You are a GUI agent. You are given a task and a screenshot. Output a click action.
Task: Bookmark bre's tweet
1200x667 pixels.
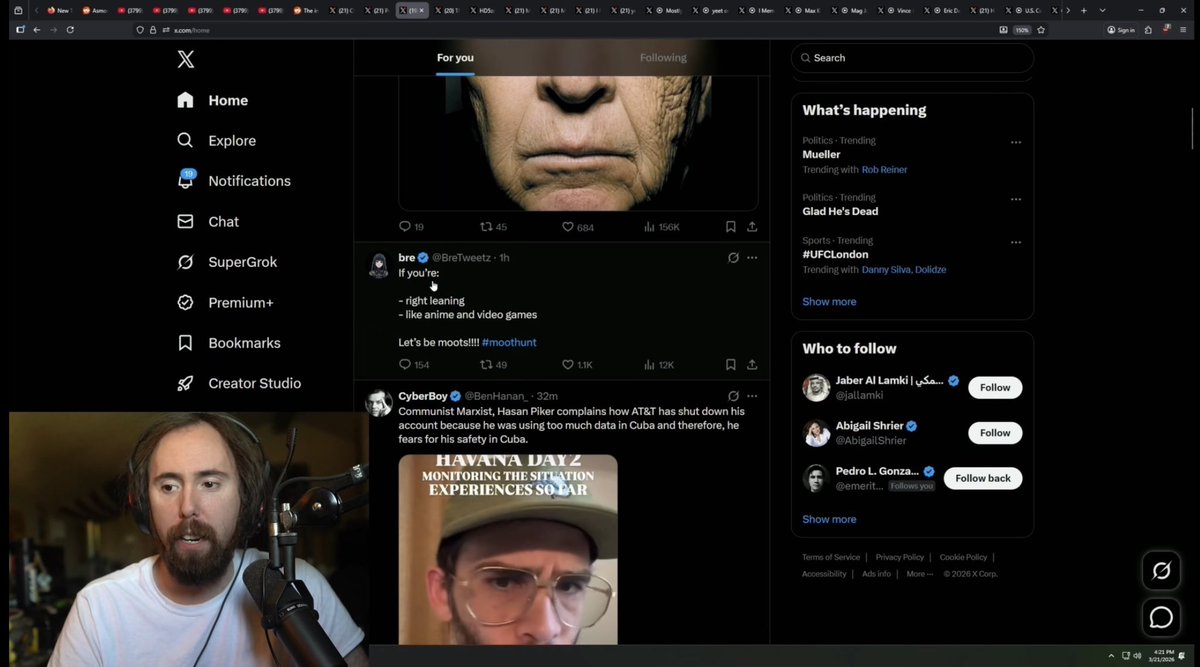730,364
